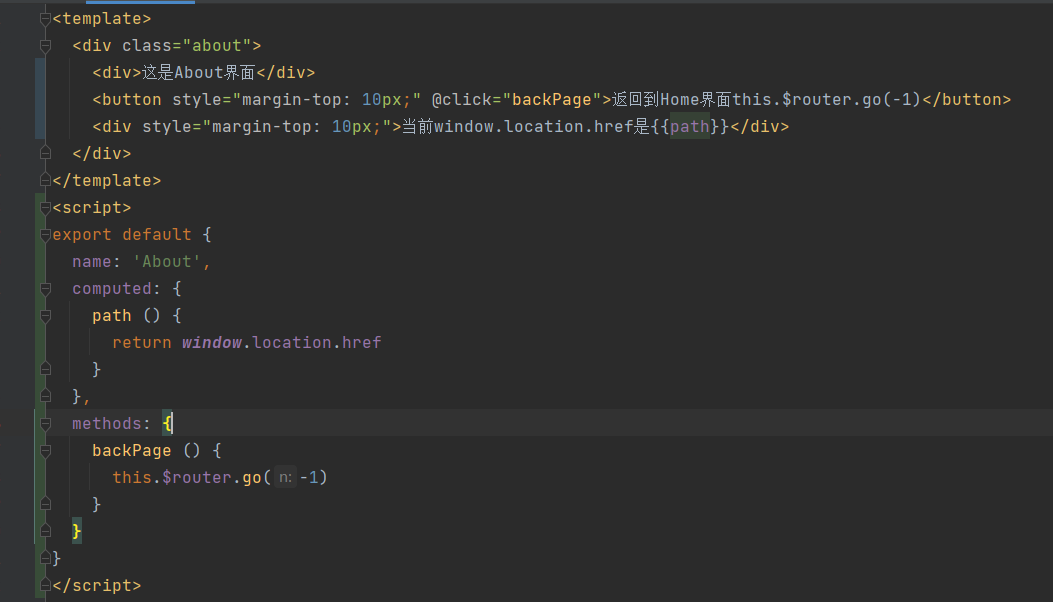Screen dimensions: 1053x602
Task: Click the text "这是About界面"
Action: (x=199, y=73)
